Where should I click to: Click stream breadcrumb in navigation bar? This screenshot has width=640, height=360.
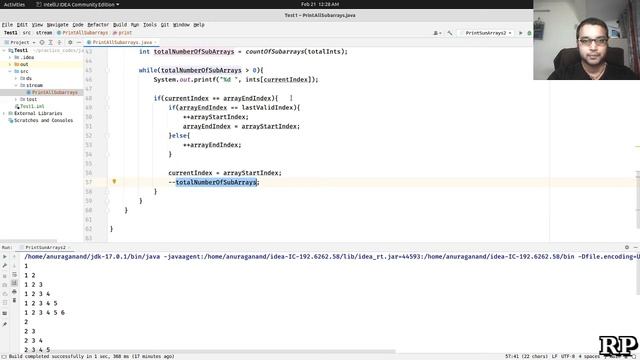[44, 33]
